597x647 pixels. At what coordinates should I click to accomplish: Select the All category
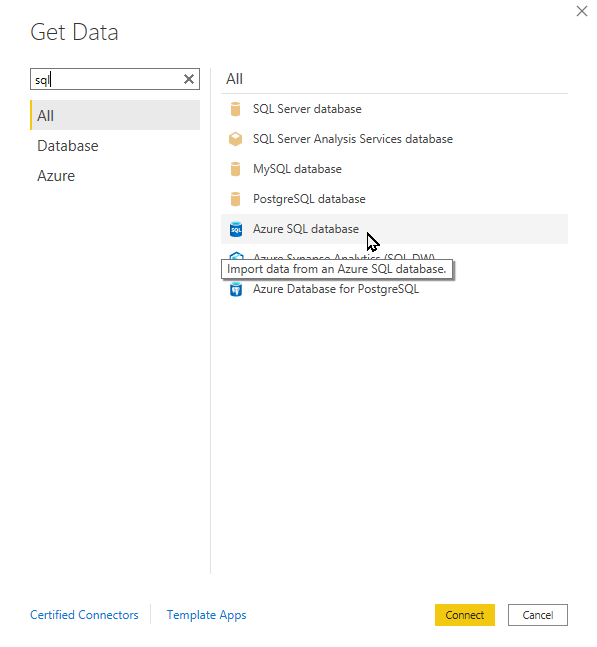115,115
